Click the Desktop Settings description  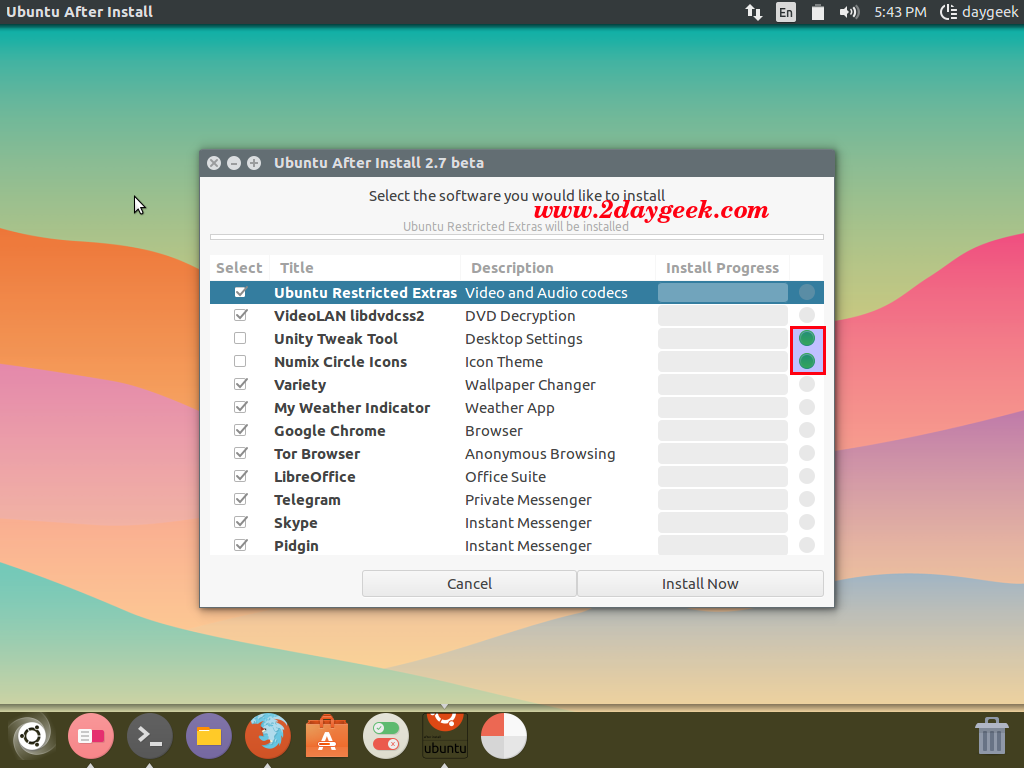click(x=523, y=339)
